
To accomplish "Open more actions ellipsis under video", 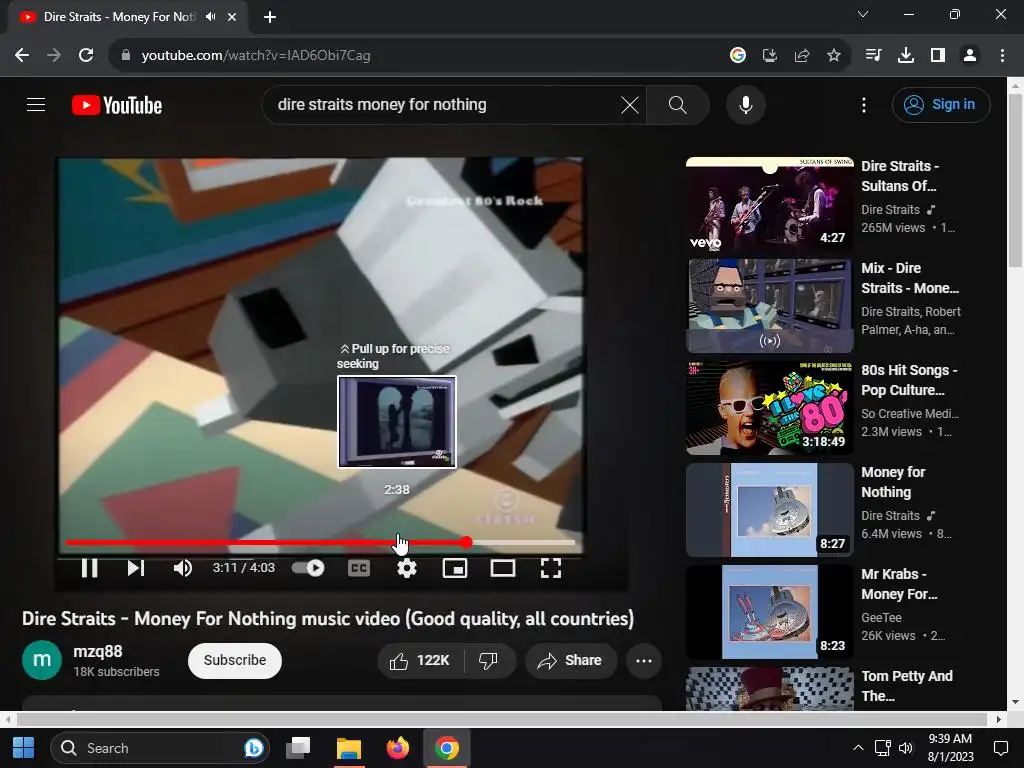I will [644, 661].
